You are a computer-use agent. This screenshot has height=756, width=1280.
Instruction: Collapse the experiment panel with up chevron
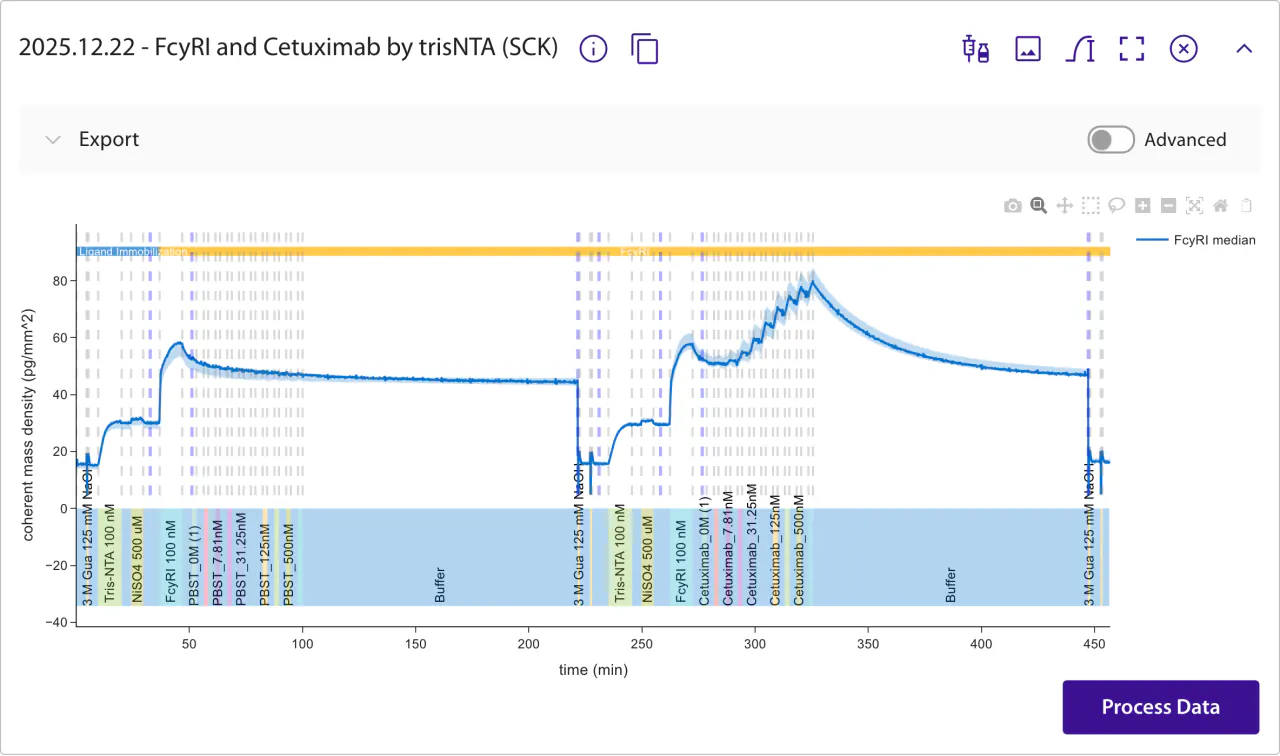point(1244,48)
